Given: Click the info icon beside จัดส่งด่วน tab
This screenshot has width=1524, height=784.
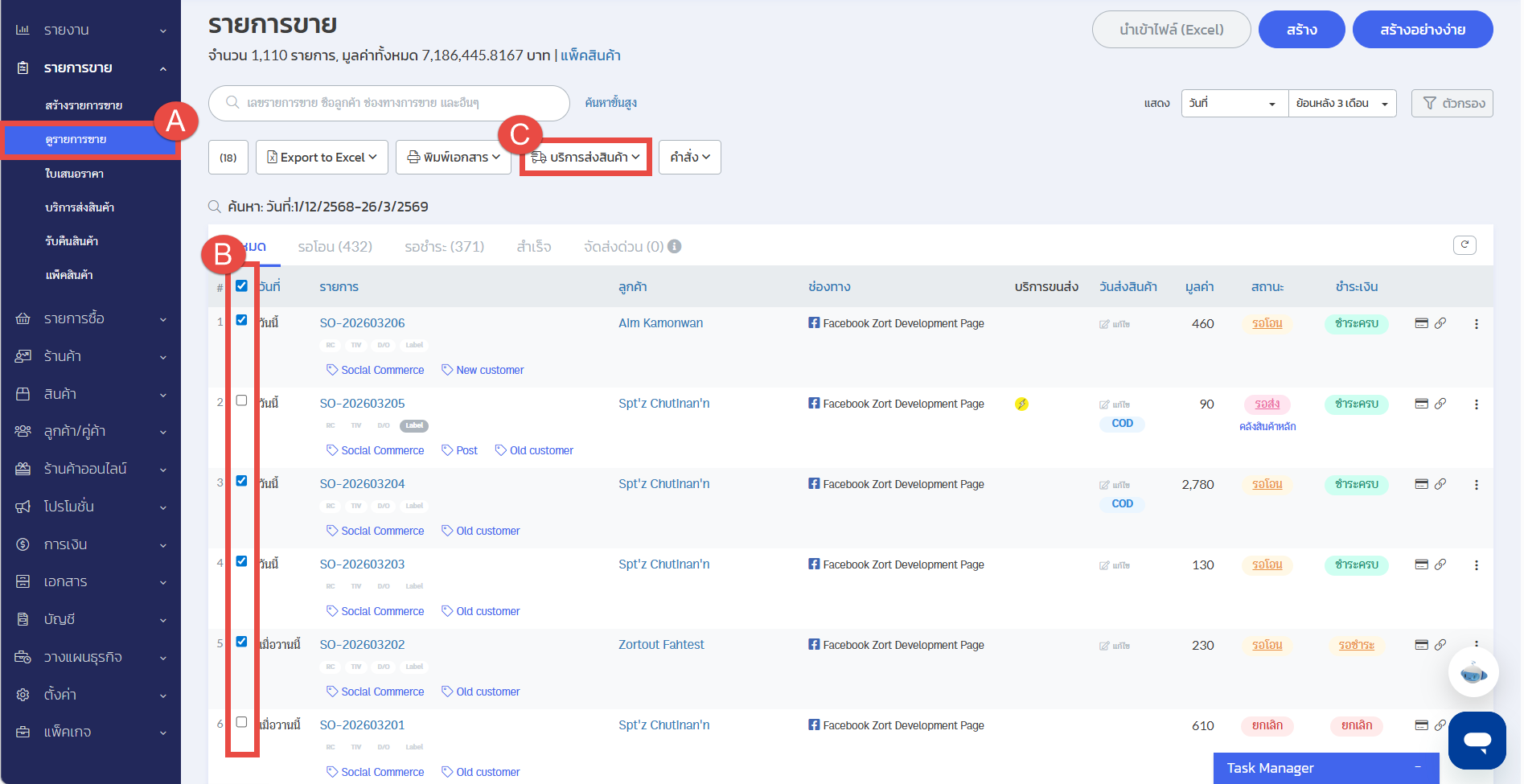Looking at the screenshot, I should (675, 247).
